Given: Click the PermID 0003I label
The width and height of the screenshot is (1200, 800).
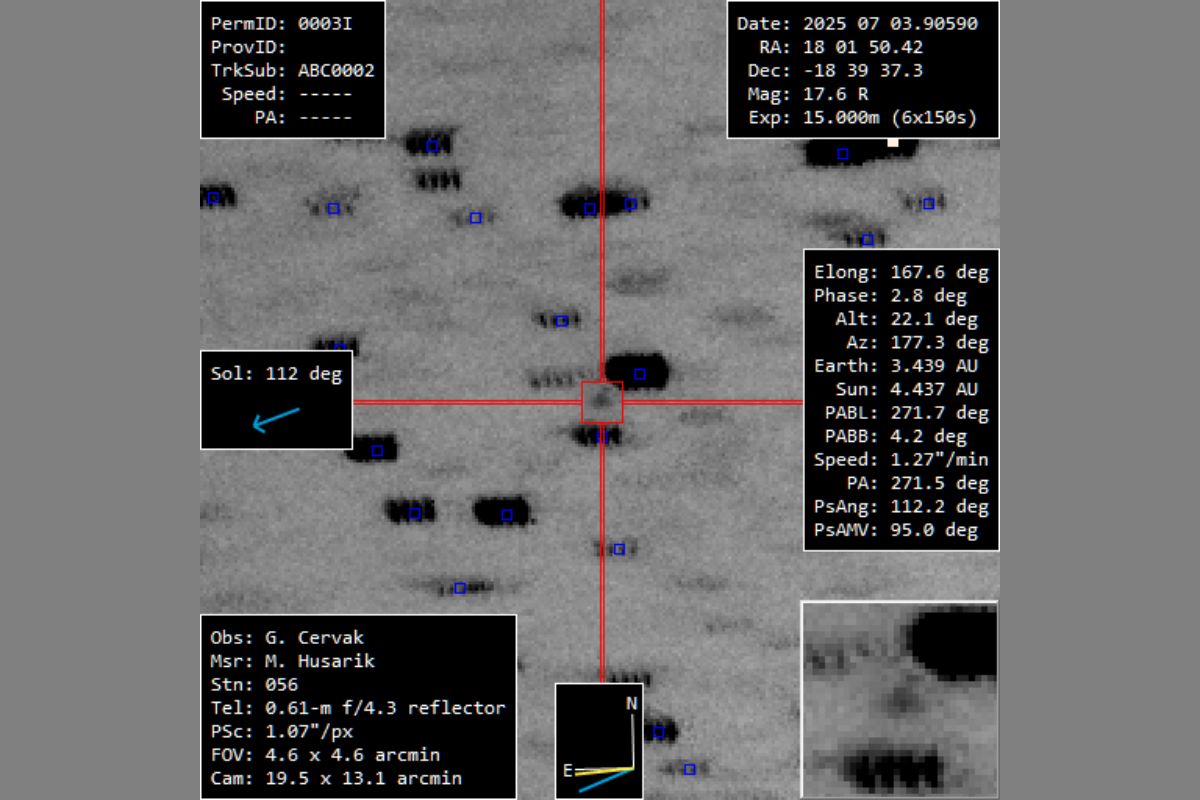Looking at the screenshot, I should click(281, 24).
